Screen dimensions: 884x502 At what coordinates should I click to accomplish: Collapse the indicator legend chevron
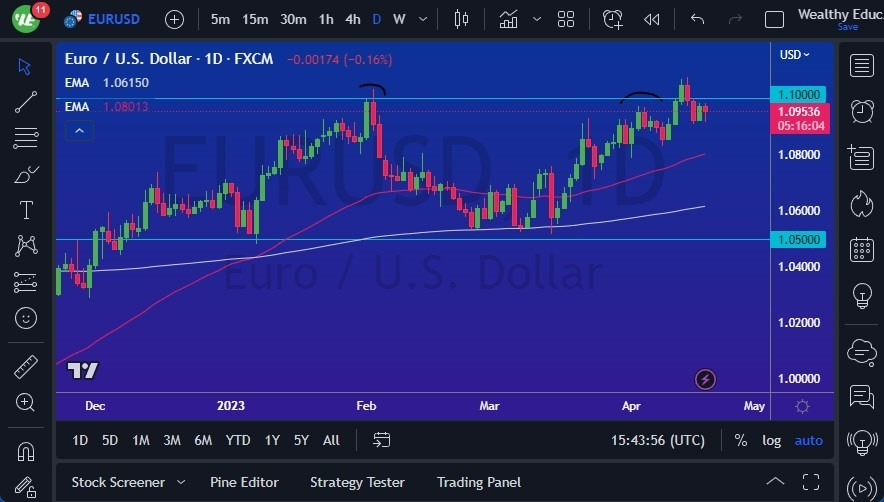79,131
